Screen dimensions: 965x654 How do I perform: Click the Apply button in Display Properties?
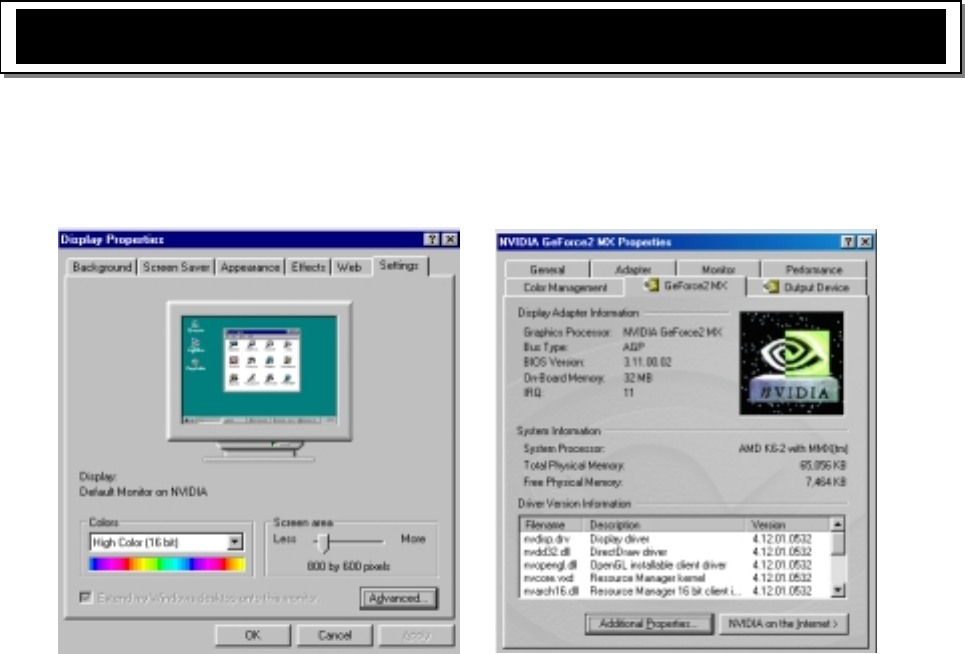tap(417, 635)
